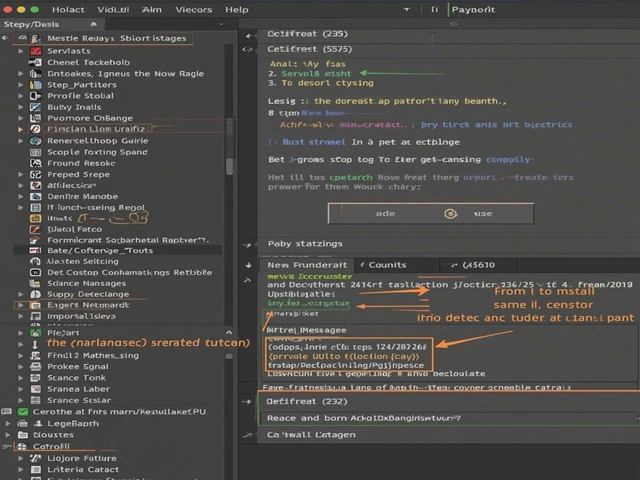Viewport: 640px width, 480px height.
Task: Click the Sranea Laber row icon
Action: pos(36,389)
